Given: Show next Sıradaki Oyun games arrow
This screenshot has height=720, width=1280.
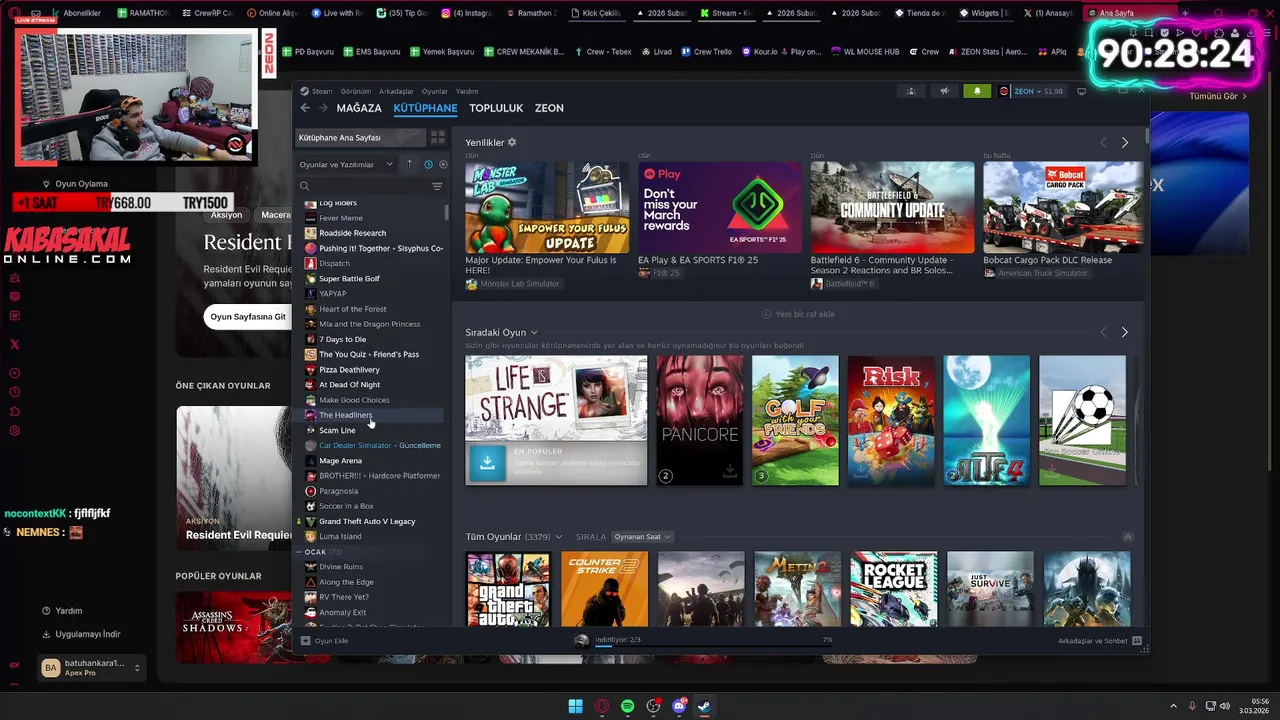Looking at the screenshot, I should [x=1124, y=332].
